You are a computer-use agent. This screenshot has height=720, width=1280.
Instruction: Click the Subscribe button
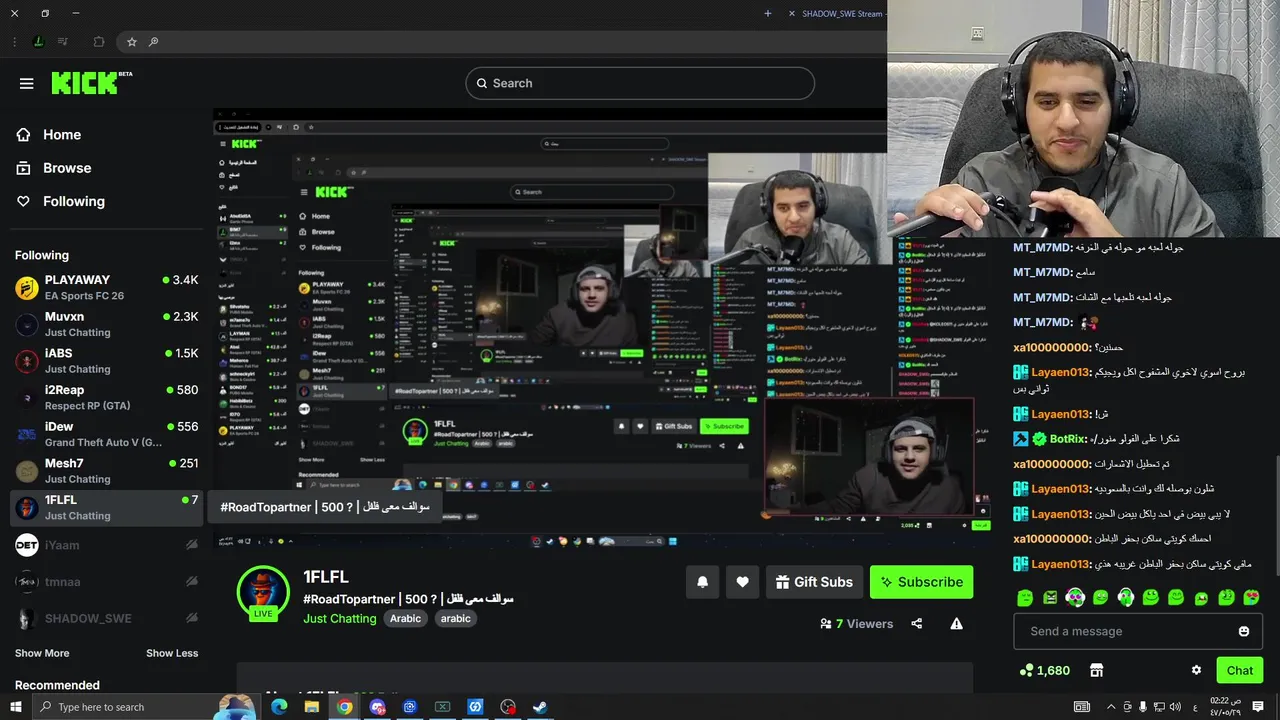pyautogui.click(x=921, y=582)
